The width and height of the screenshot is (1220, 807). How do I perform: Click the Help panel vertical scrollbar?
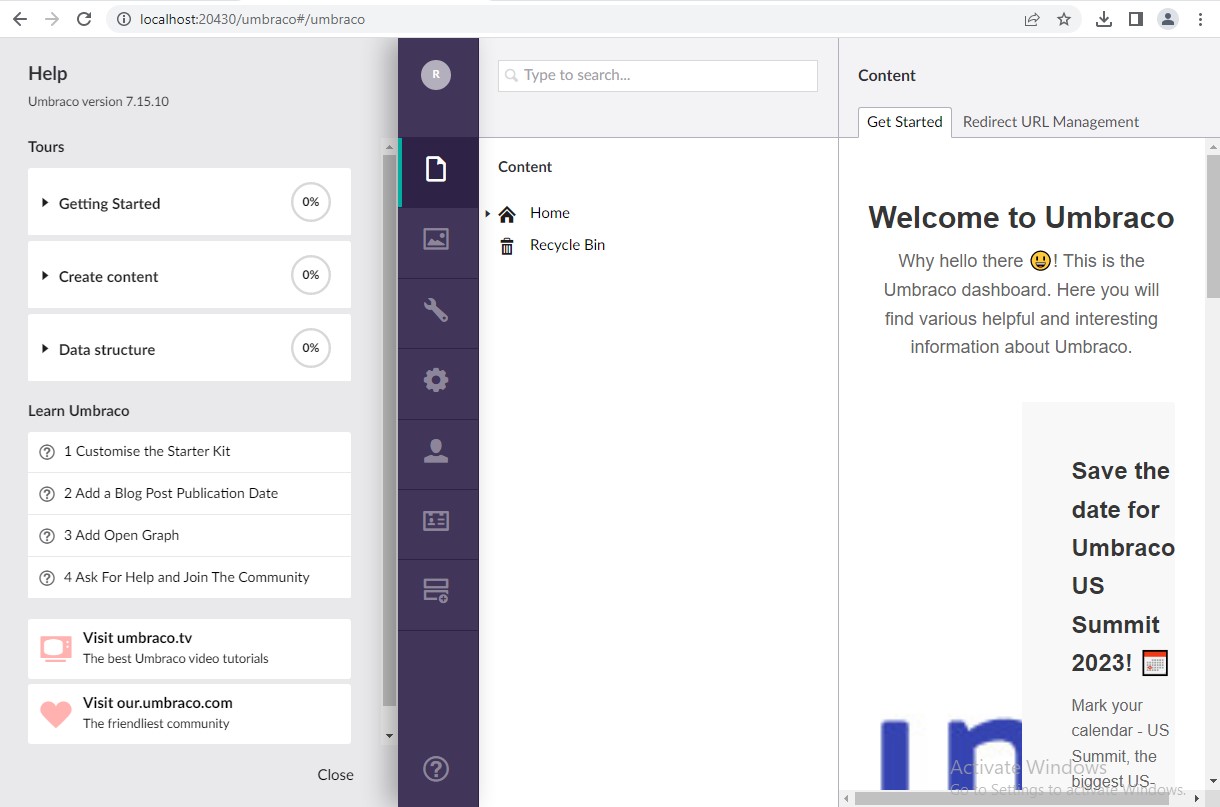[x=390, y=430]
